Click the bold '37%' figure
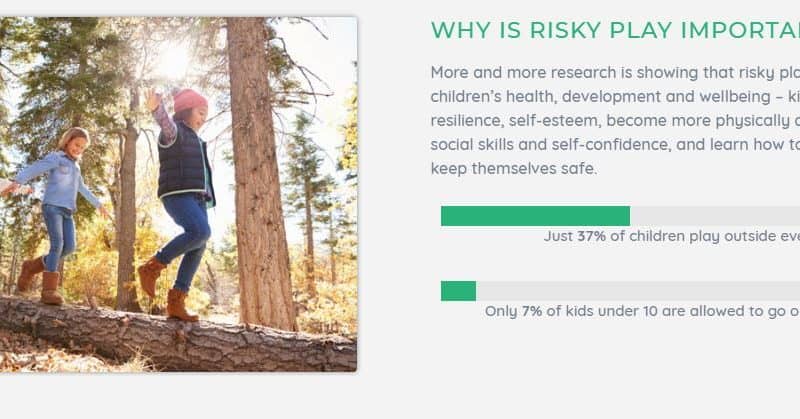Image resolution: width=800 pixels, height=419 pixels. point(591,237)
